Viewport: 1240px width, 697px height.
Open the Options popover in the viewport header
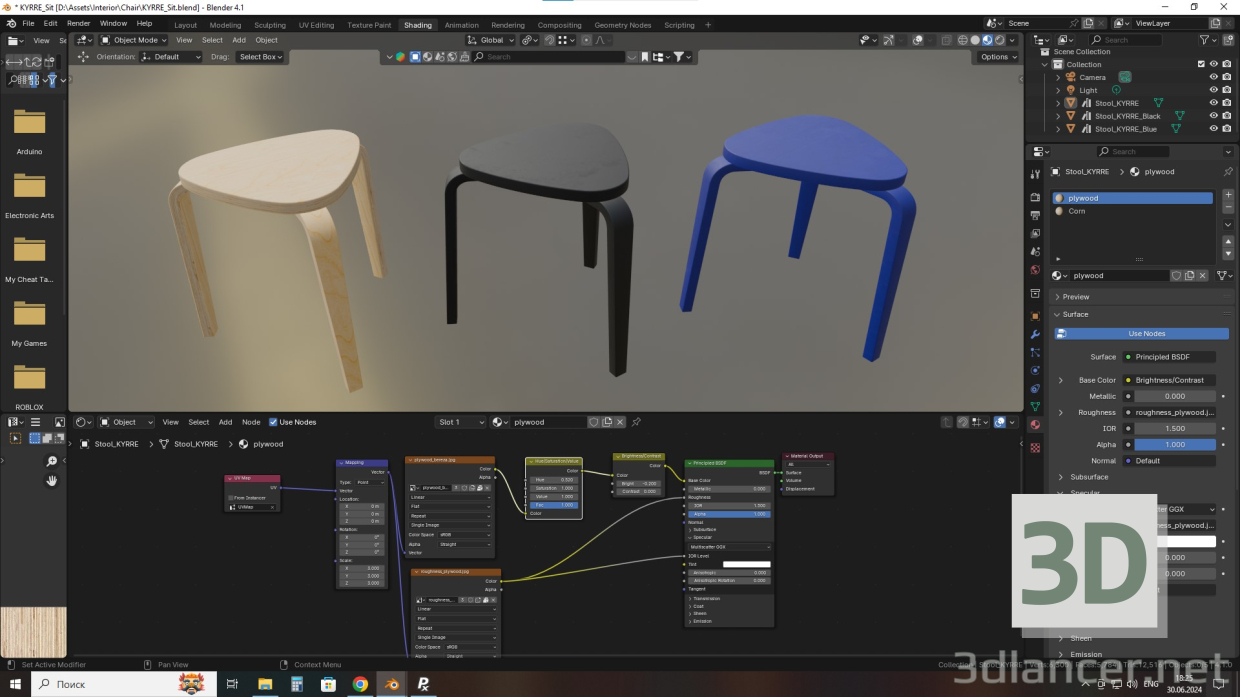(x=996, y=57)
